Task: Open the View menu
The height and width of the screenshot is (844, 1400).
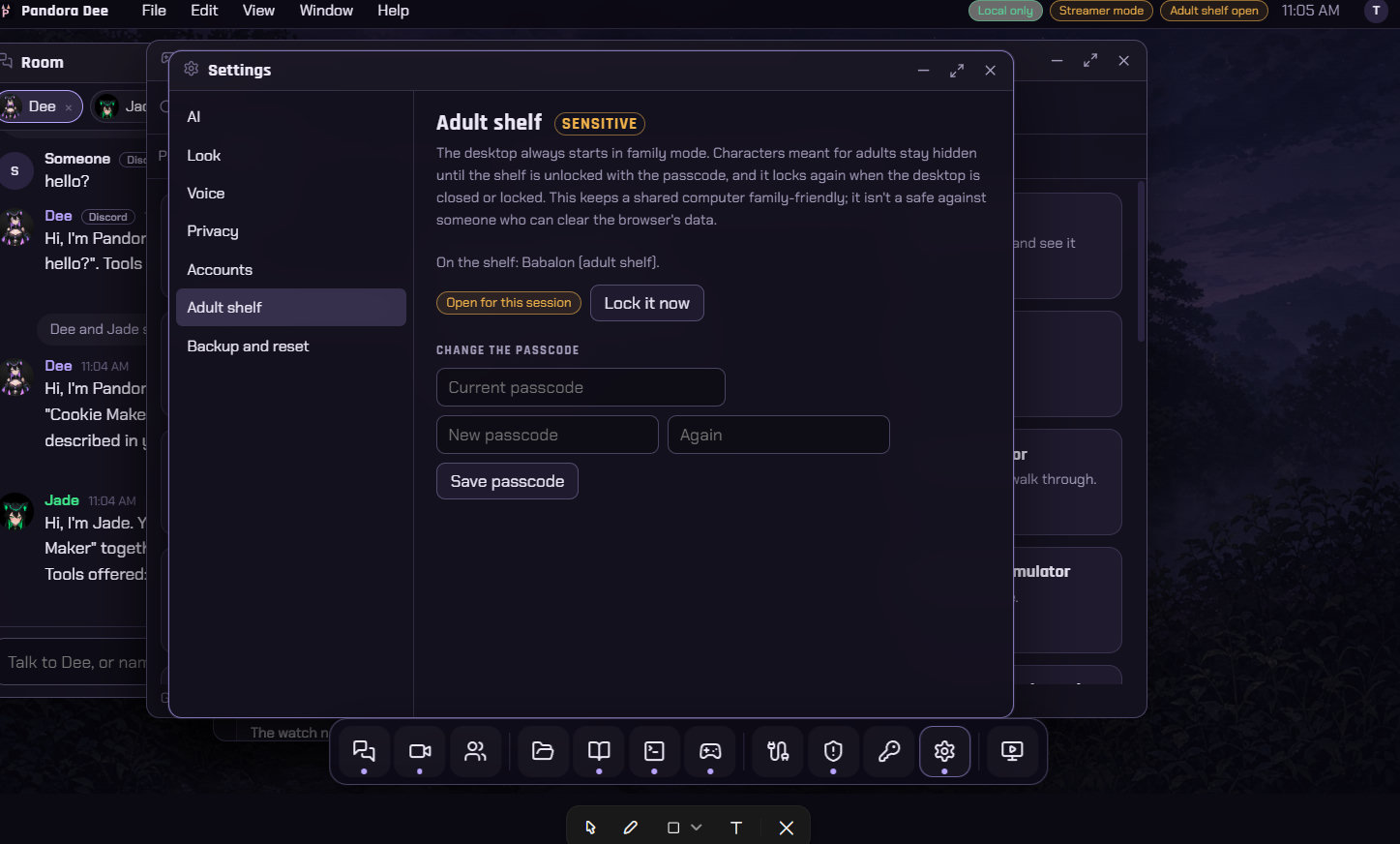Action: pos(258,11)
